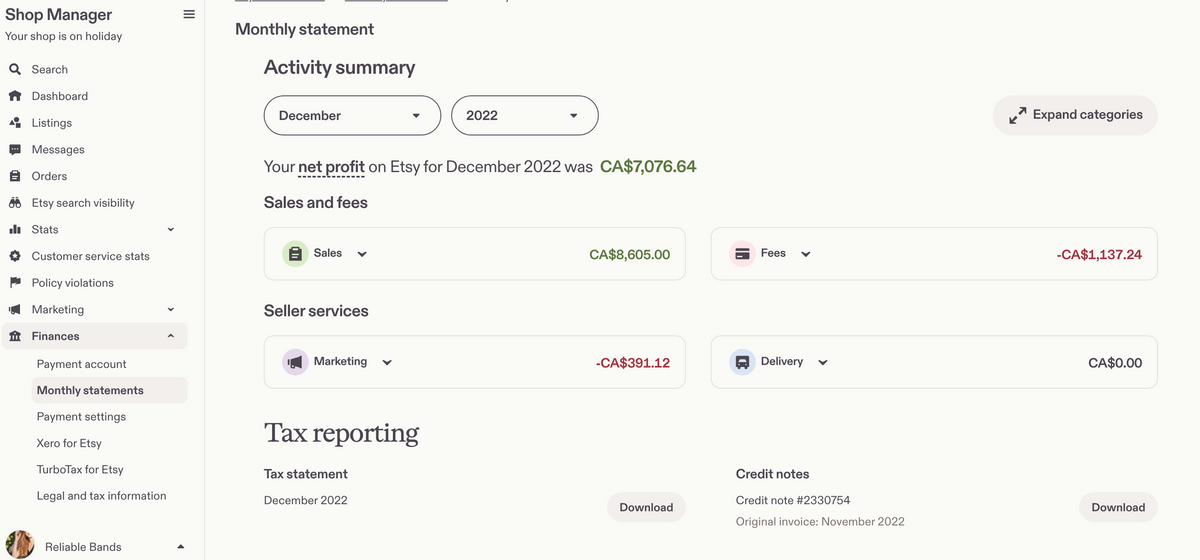Viewport: 1200px width, 560px height.
Task: Open the December month dropdown
Action: [x=352, y=115]
